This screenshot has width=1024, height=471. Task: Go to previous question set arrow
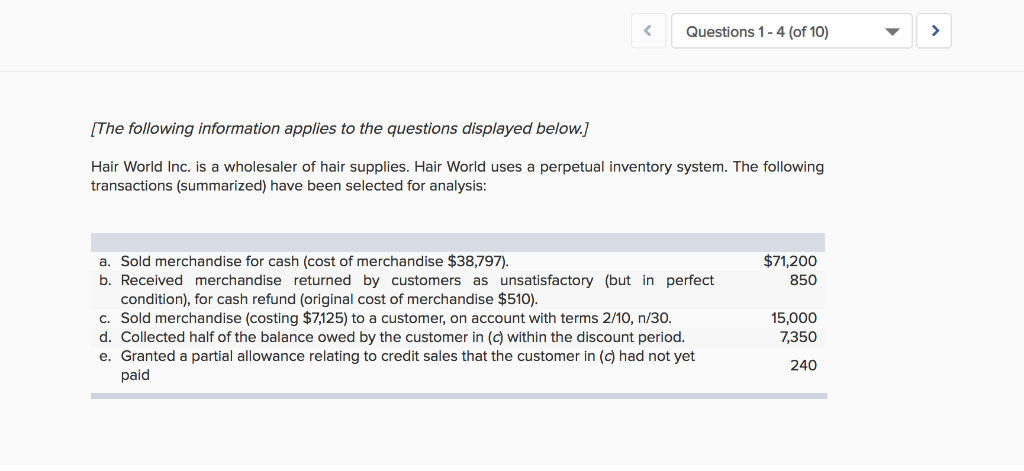click(648, 32)
